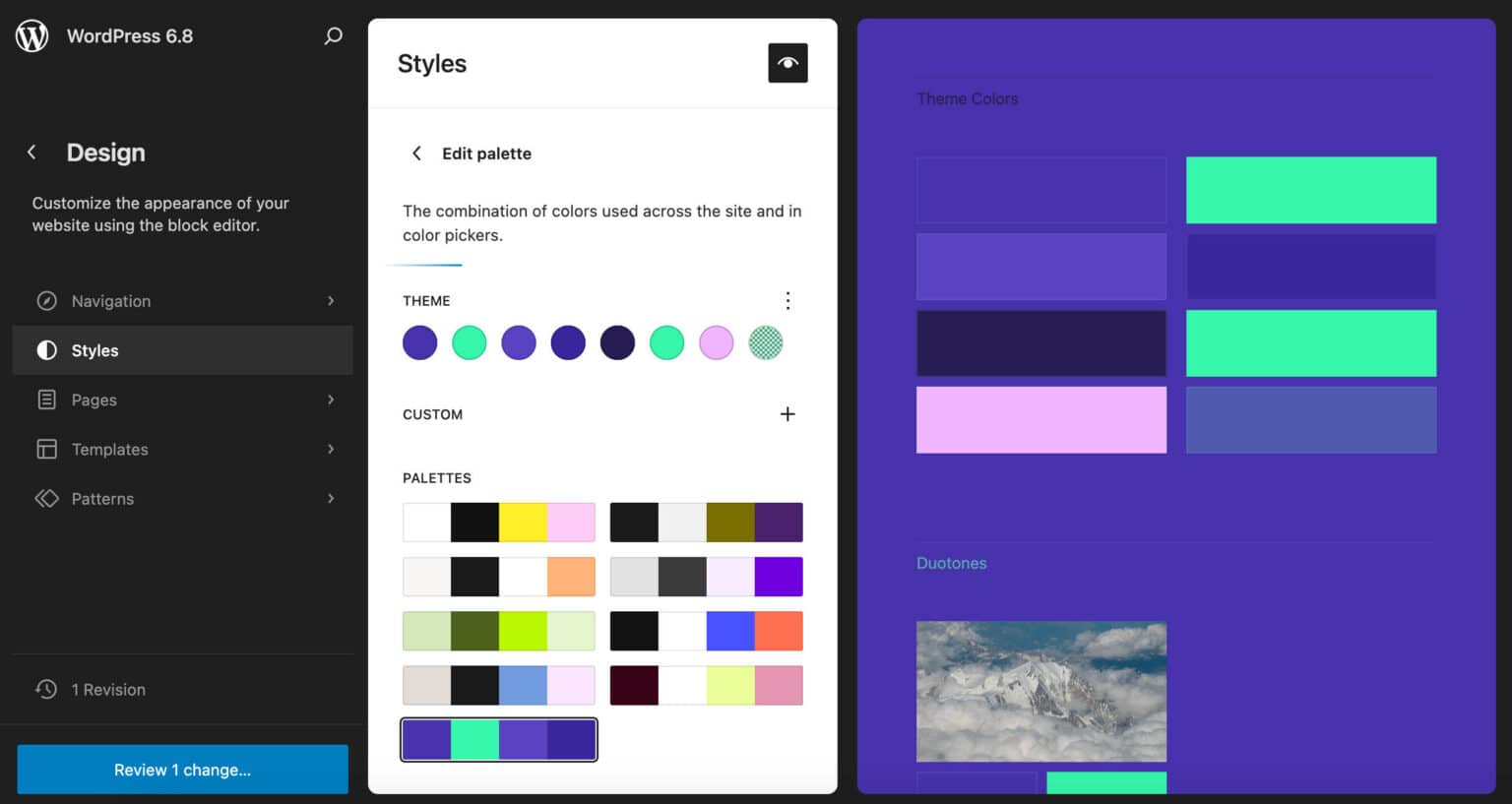The image size is (1512, 804).
Task: Add a custom color with plus icon
Action: click(x=787, y=414)
